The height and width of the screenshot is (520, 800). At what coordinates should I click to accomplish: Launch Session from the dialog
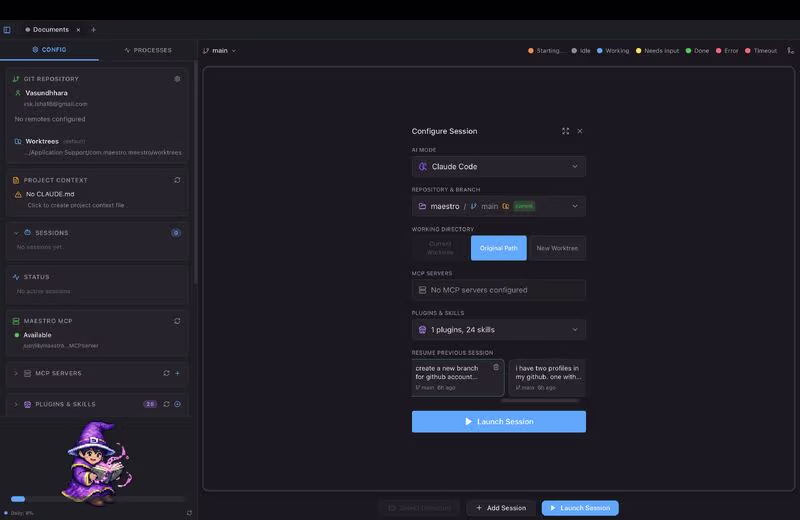498,422
